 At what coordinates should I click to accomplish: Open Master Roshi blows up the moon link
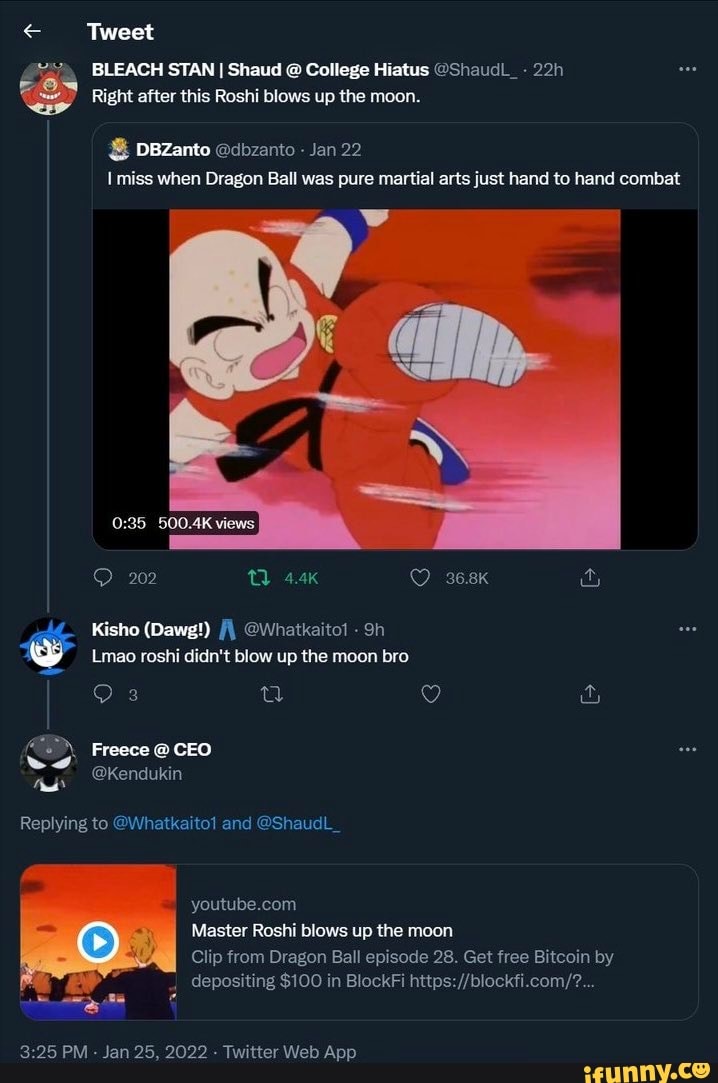[x=322, y=930]
